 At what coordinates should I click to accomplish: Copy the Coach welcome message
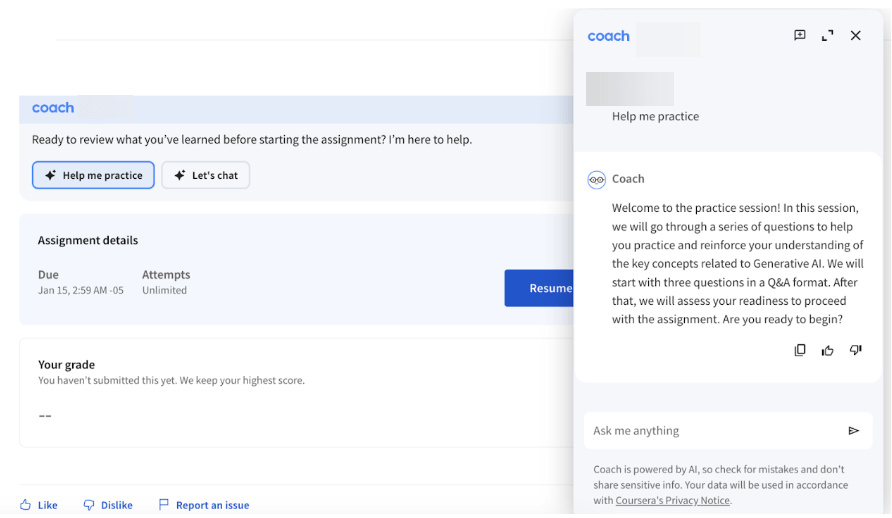point(799,350)
